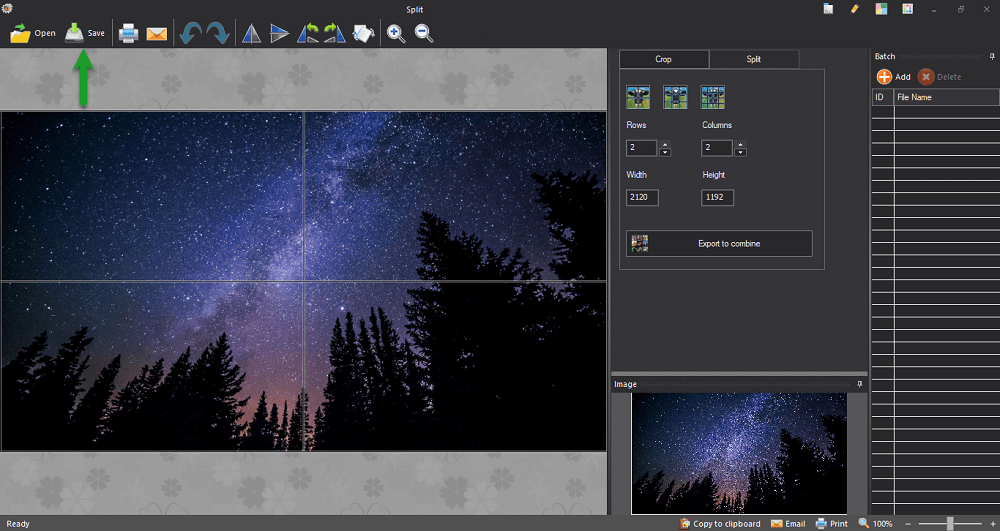Click Copy to clipboard in the status bar
This screenshot has width=1000, height=531.
[720, 524]
